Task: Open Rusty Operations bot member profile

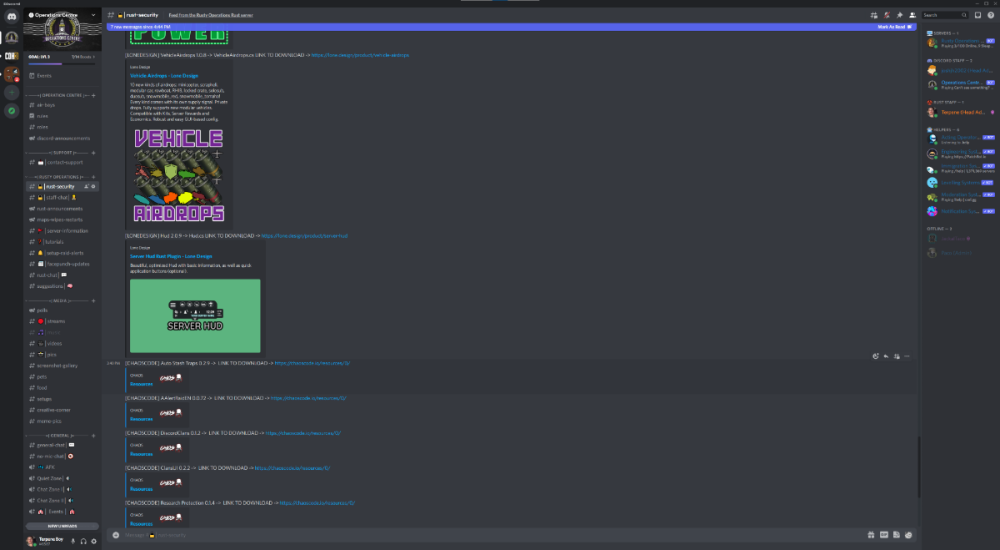Action: pyautogui.click(x=960, y=43)
